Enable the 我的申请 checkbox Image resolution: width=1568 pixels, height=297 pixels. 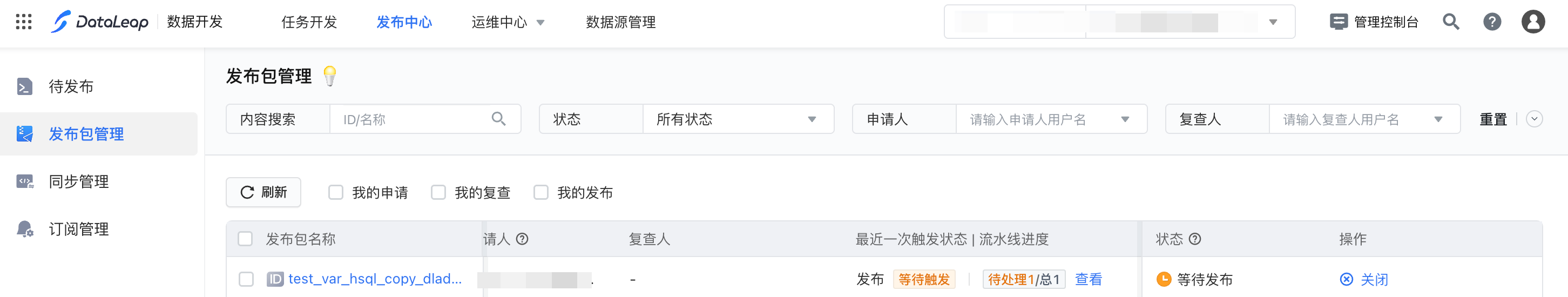coord(336,192)
